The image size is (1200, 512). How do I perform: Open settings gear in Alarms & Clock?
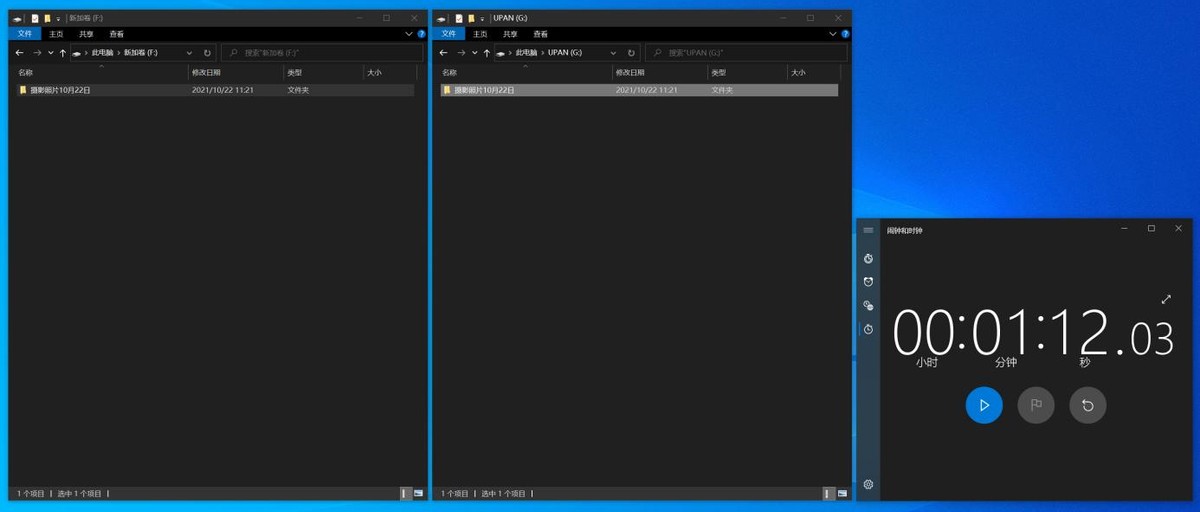[x=868, y=485]
